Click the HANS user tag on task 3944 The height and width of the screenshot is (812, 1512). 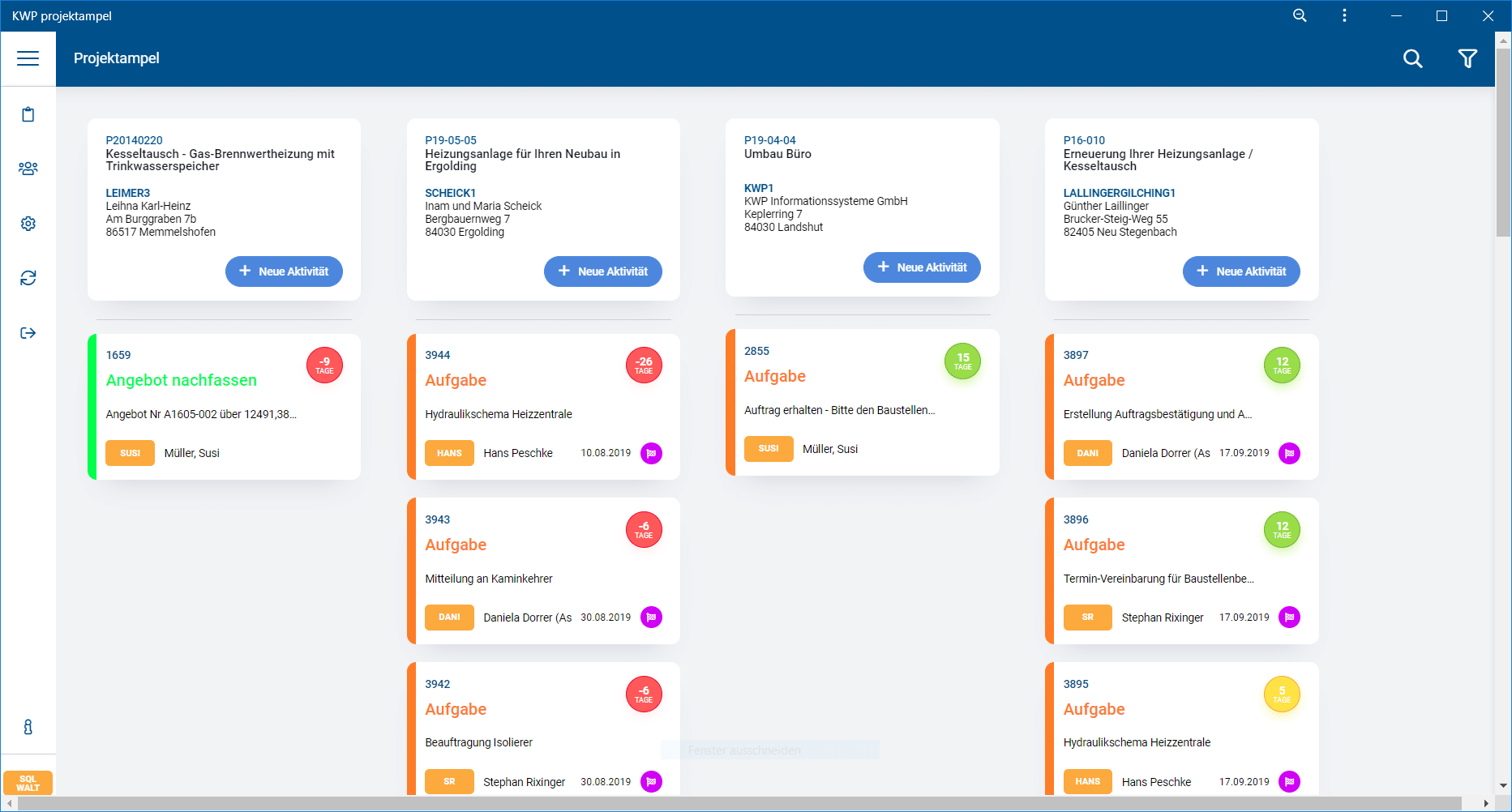[449, 453]
